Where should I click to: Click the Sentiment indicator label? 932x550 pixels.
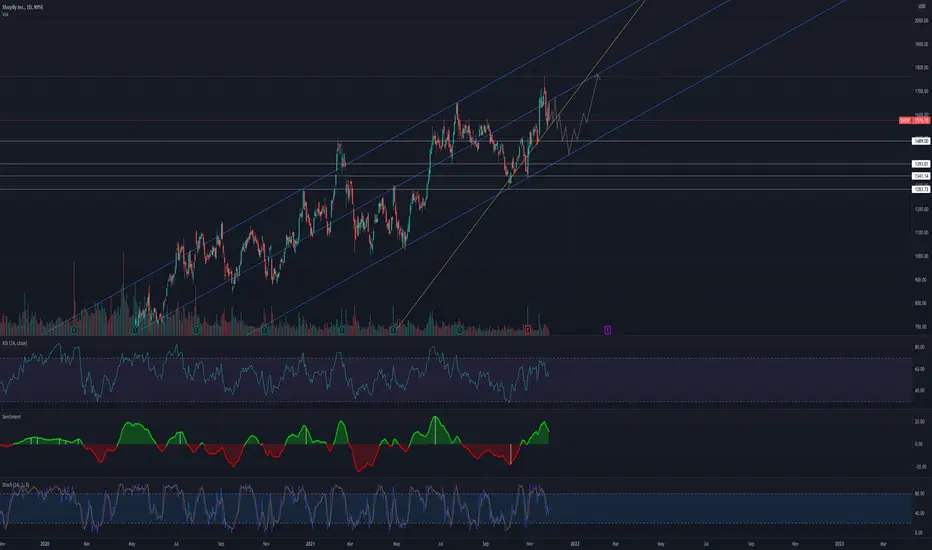(11, 417)
